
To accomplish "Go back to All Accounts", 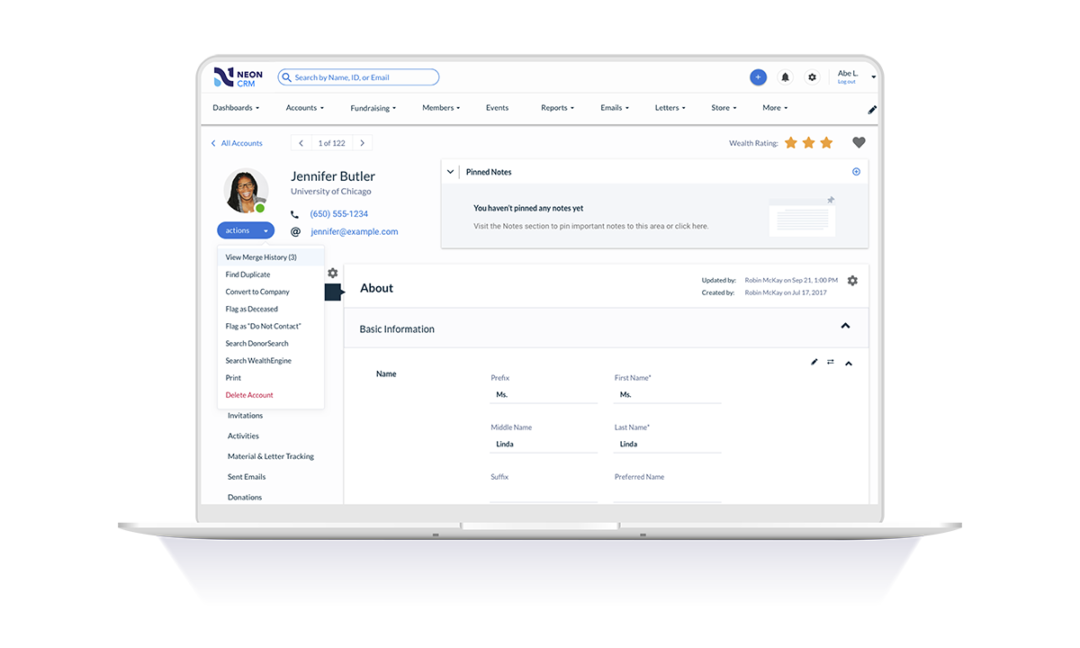I will point(236,143).
